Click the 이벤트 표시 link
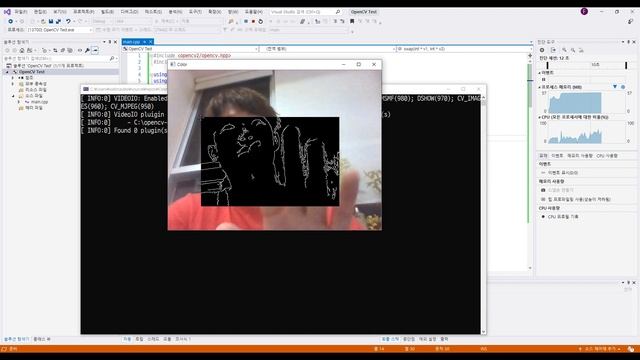Image resolution: width=640 pixels, height=360 pixels. (562, 173)
